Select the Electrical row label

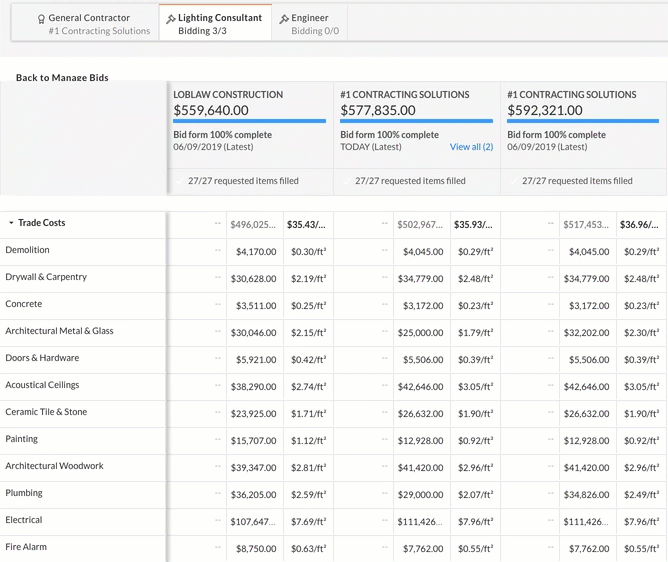23,520
